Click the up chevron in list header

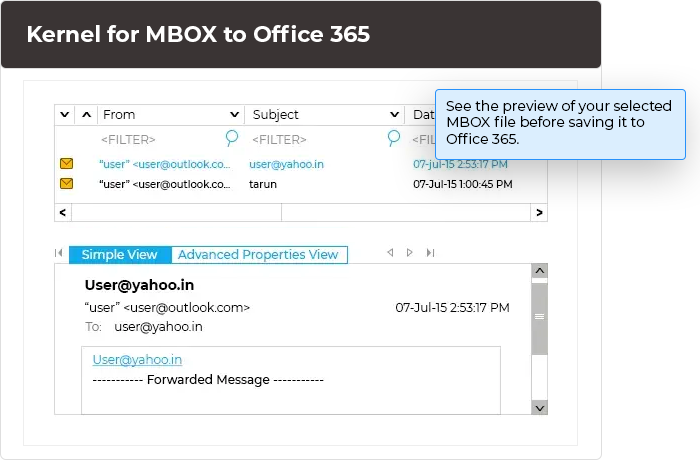(x=87, y=115)
